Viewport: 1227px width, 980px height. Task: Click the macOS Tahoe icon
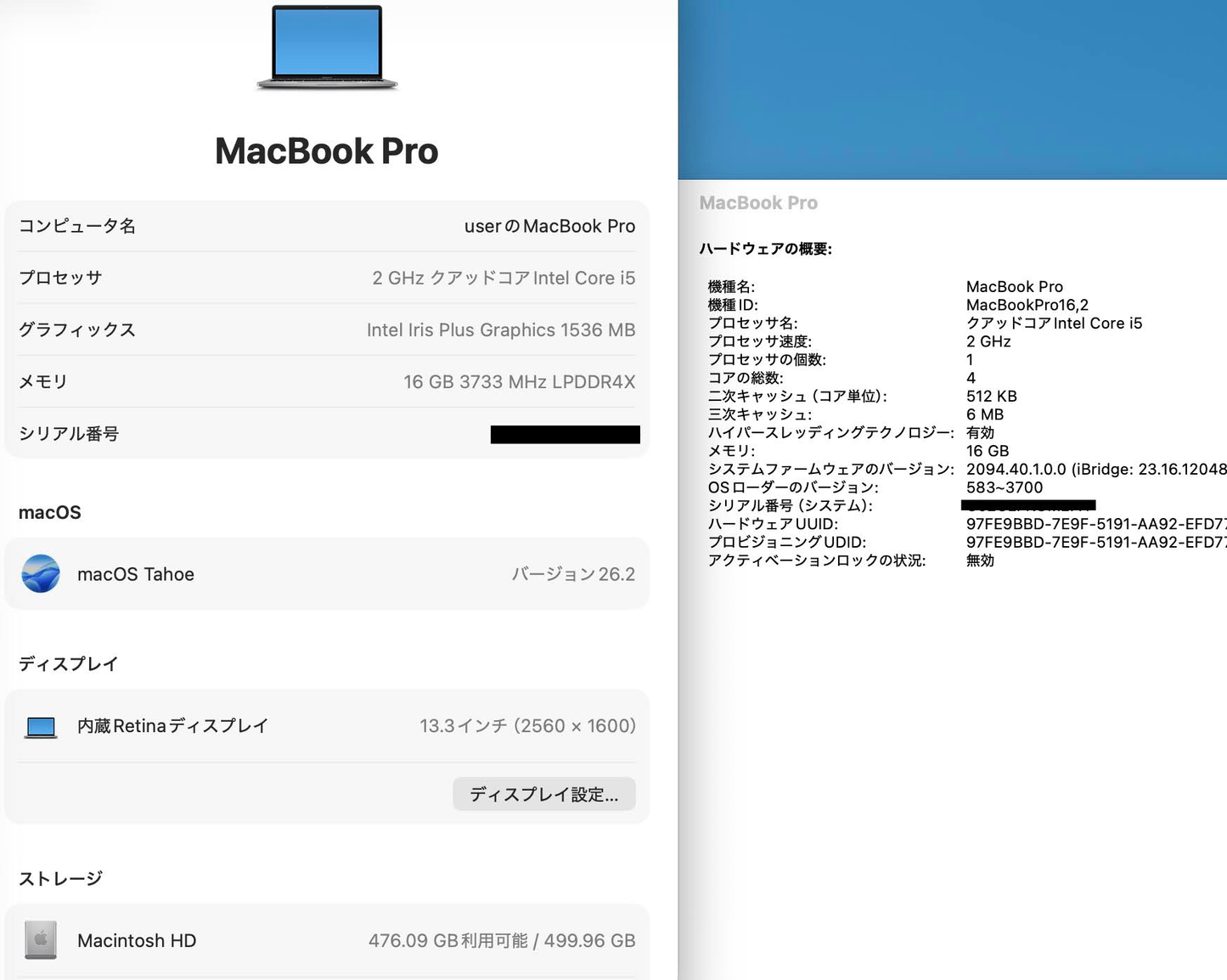[41, 573]
